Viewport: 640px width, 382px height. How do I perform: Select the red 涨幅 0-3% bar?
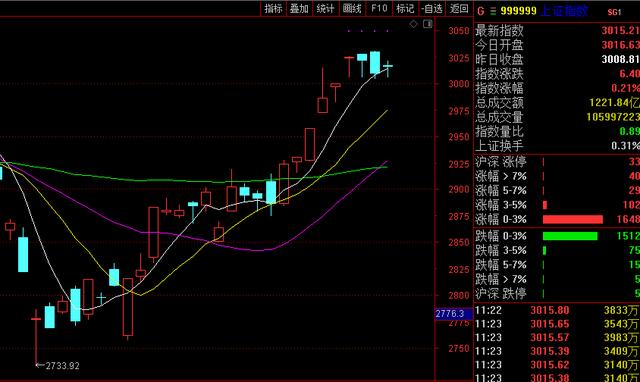tap(573, 220)
